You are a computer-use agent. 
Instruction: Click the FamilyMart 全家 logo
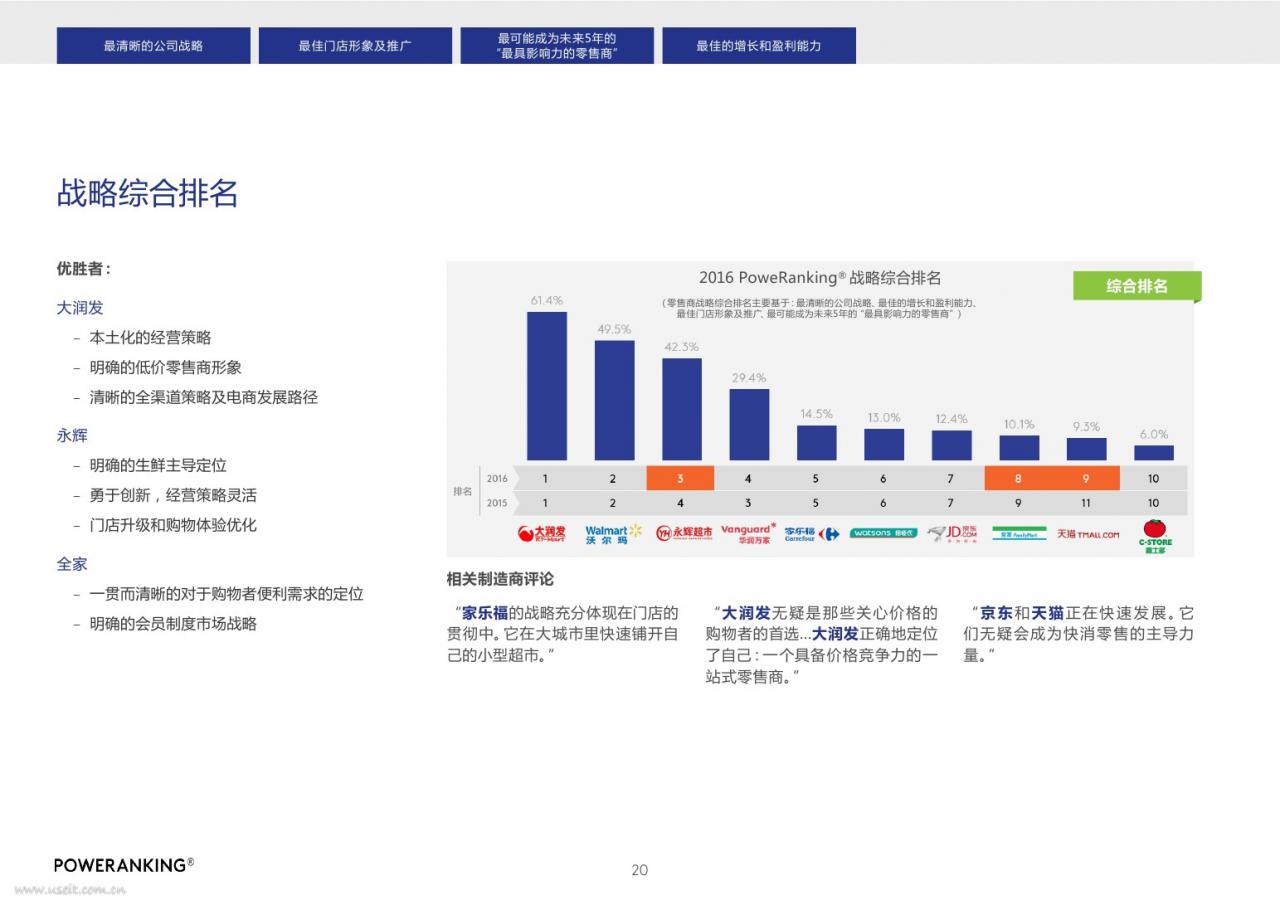[1019, 533]
